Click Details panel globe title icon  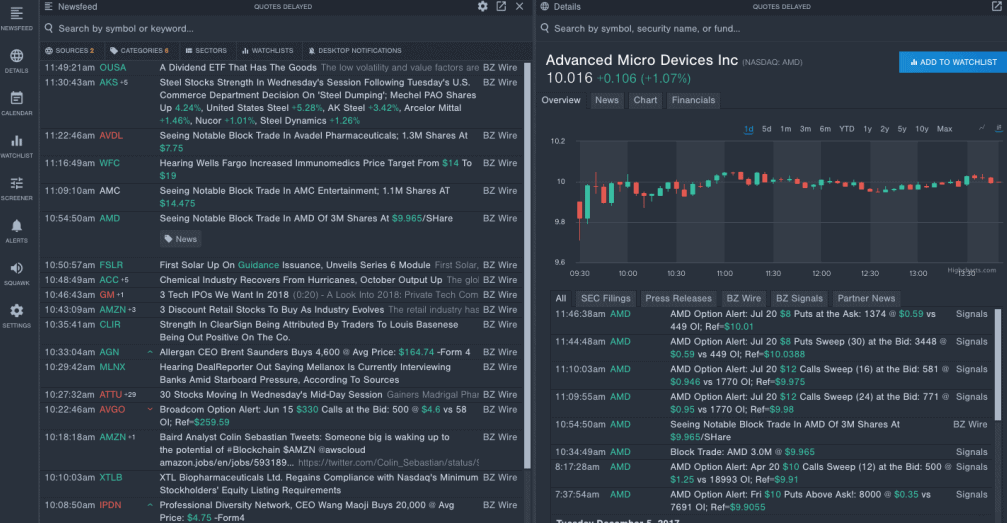tap(545, 6)
